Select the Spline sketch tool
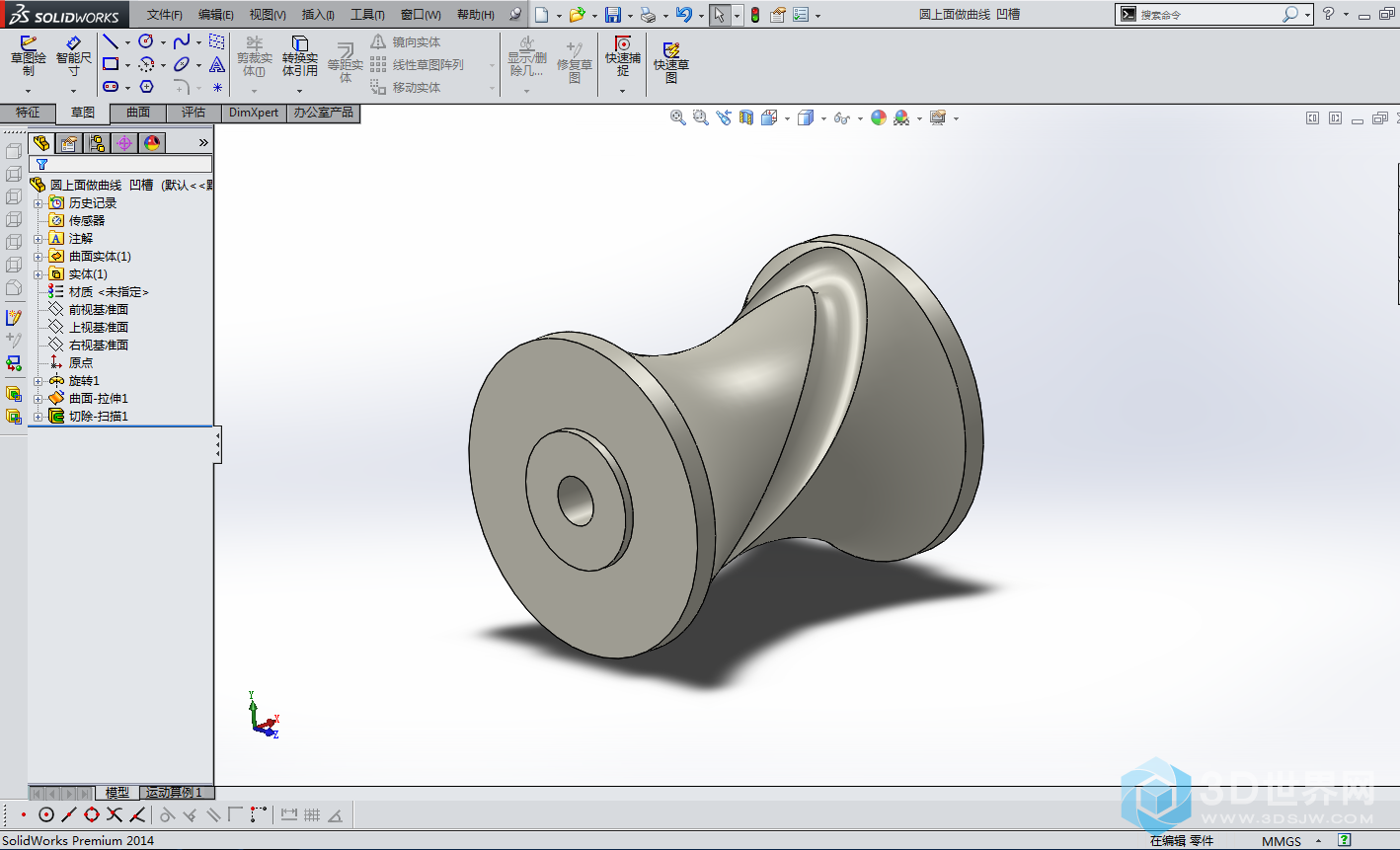1400x850 pixels. pos(182,41)
